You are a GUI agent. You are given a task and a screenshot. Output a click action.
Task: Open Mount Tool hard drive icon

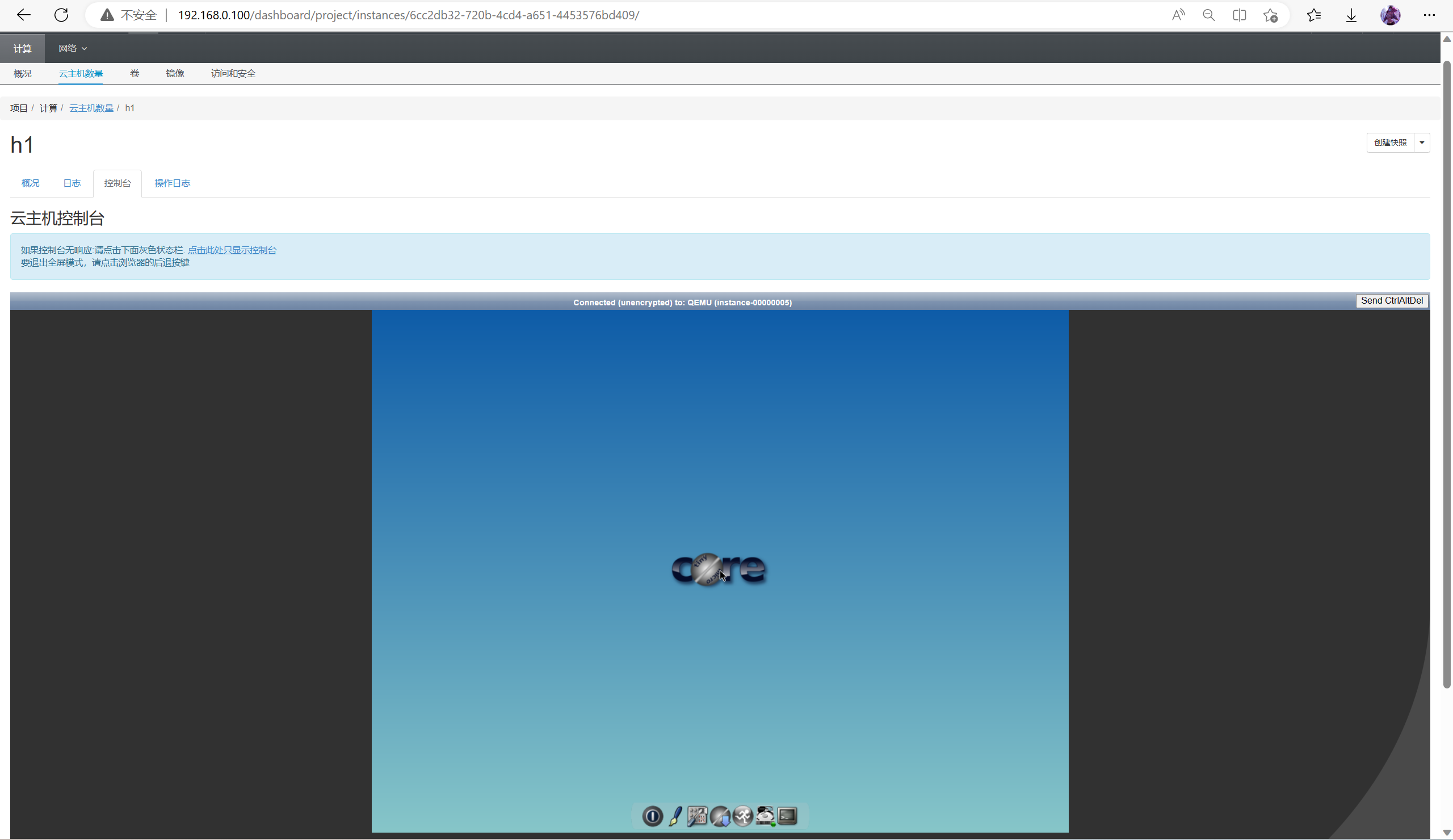coord(765,816)
